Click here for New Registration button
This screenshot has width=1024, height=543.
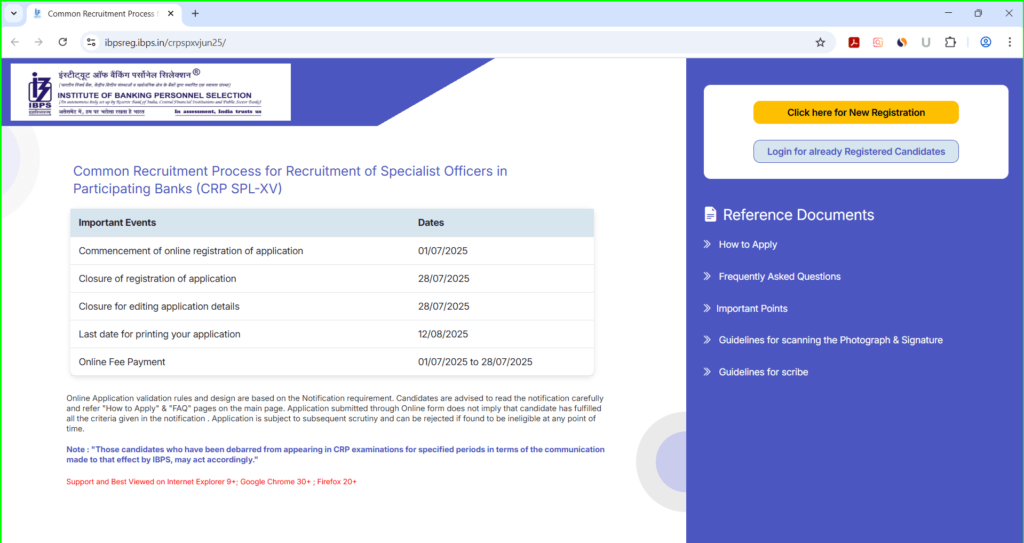(856, 112)
